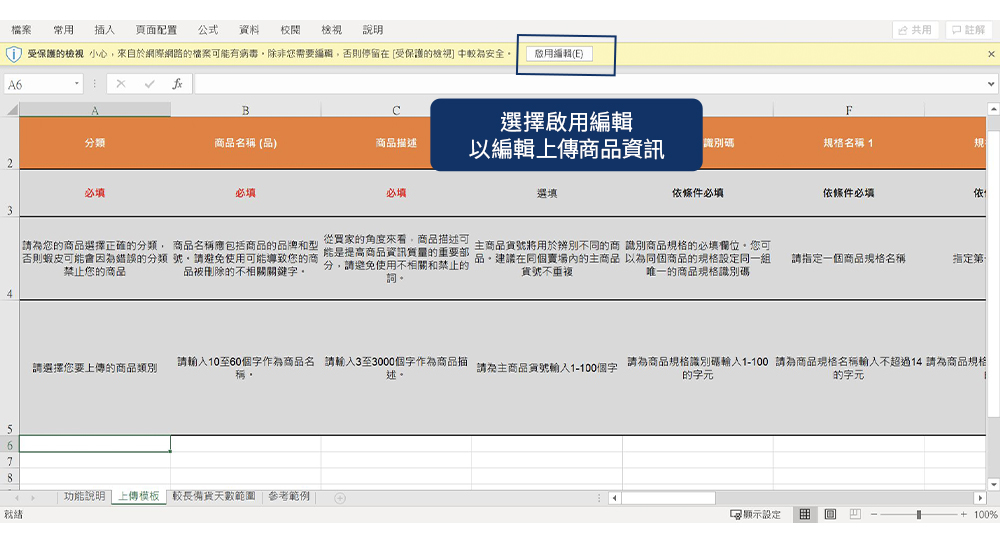Open the 插入 ribbon tab

(x=104, y=30)
